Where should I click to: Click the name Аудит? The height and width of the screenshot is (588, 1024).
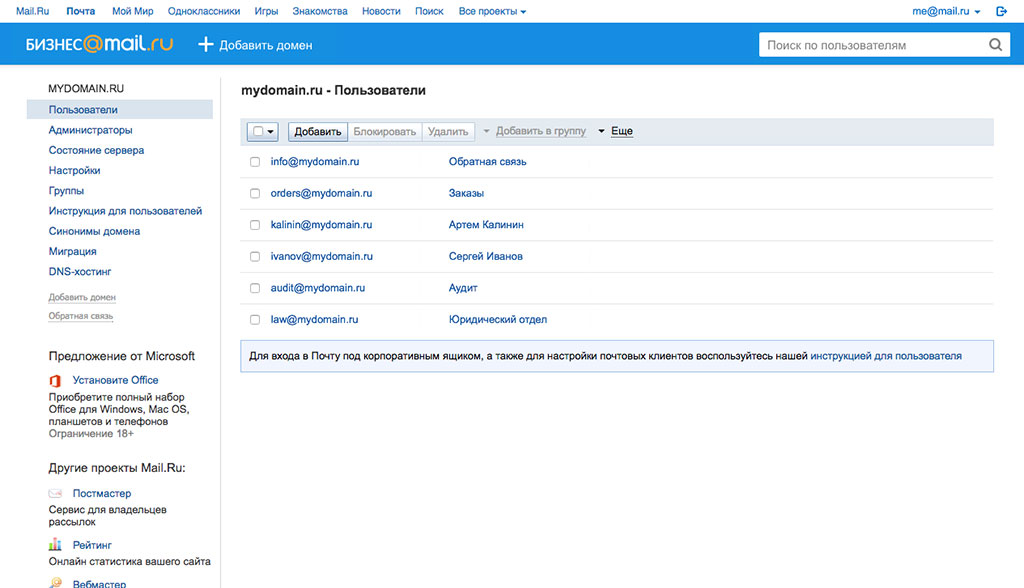click(463, 288)
